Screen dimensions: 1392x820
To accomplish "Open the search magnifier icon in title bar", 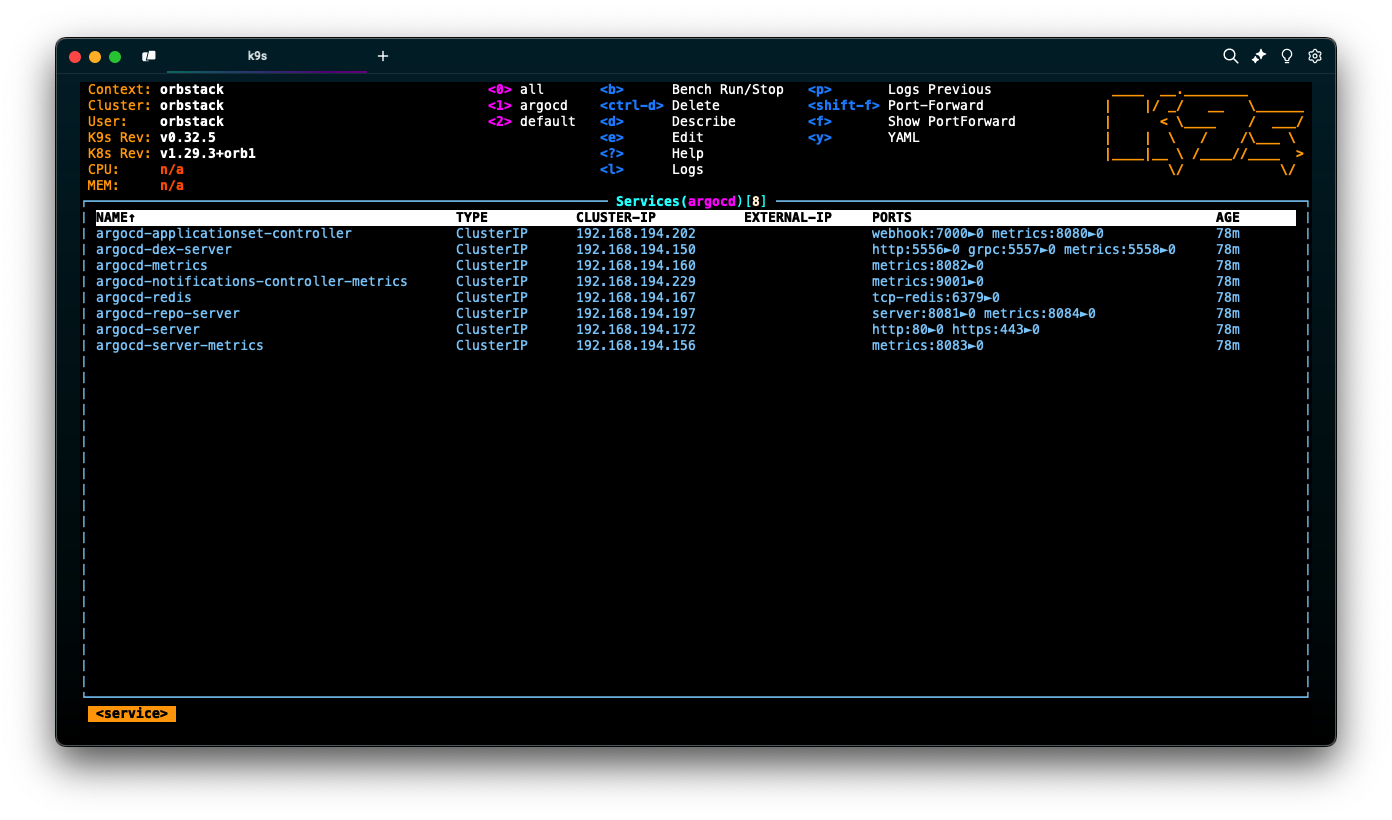I will 1231,56.
